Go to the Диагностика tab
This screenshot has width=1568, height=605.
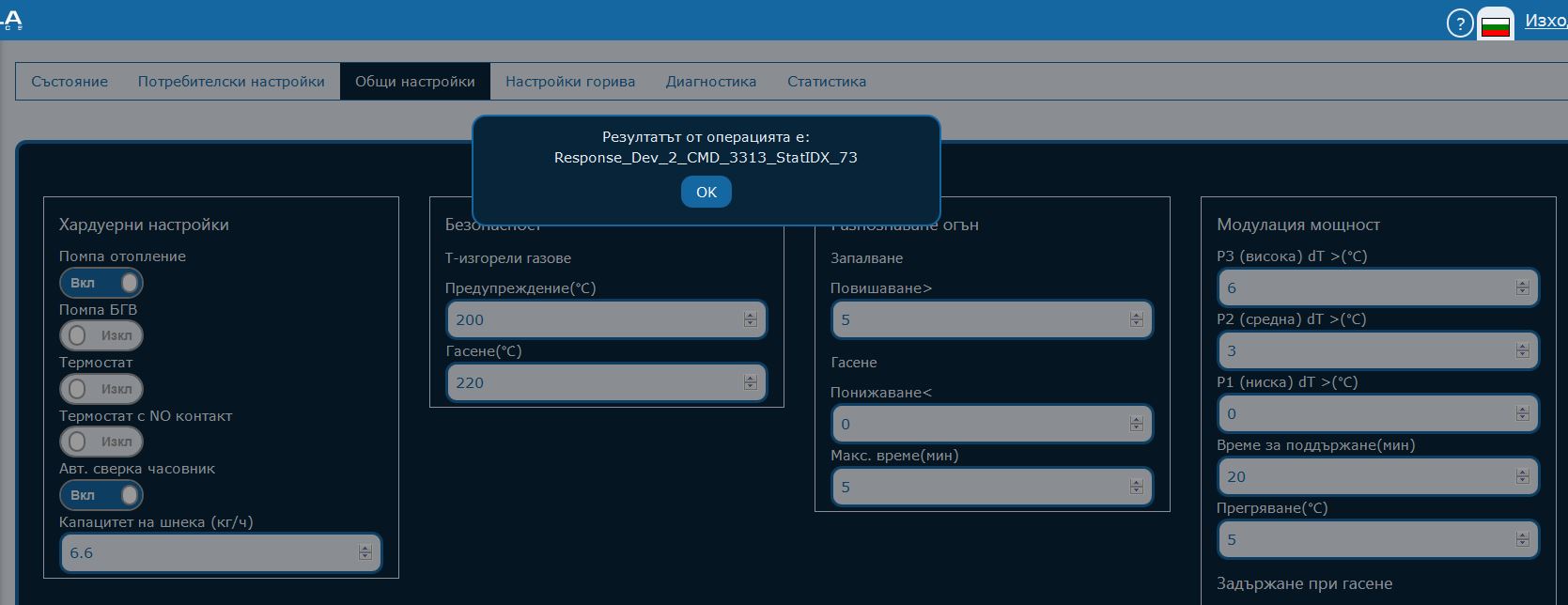(x=711, y=82)
